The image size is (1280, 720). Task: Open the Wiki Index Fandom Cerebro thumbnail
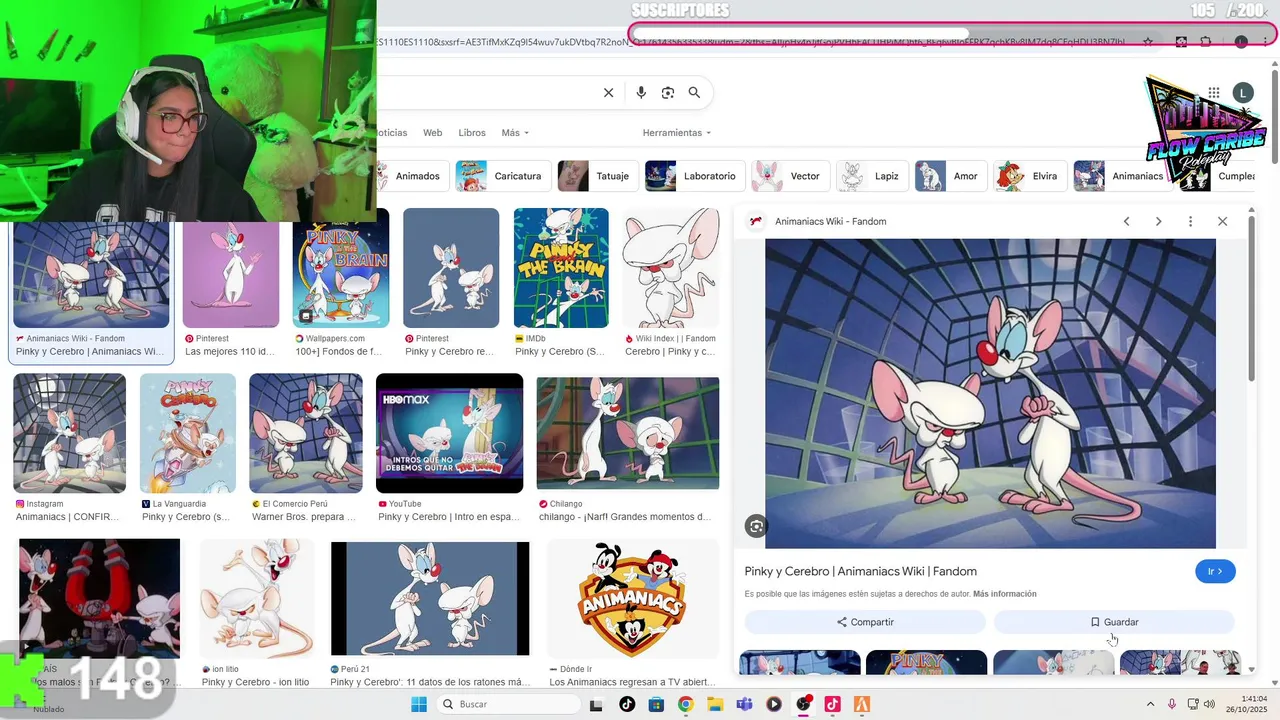(671, 268)
